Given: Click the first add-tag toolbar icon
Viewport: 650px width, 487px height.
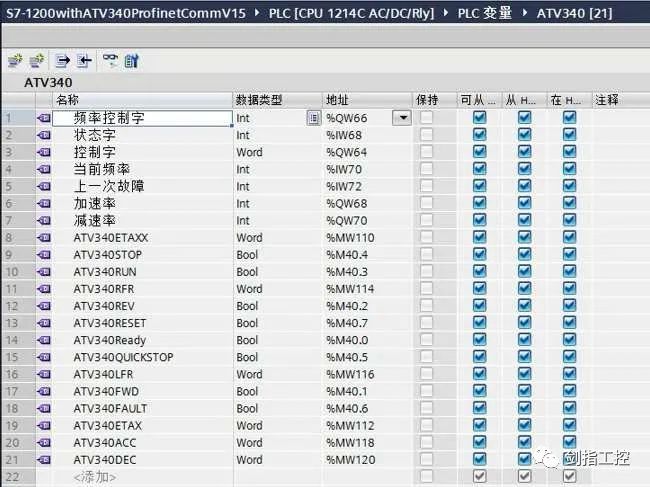Looking at the screenshot, I should (x=13, y=61).
